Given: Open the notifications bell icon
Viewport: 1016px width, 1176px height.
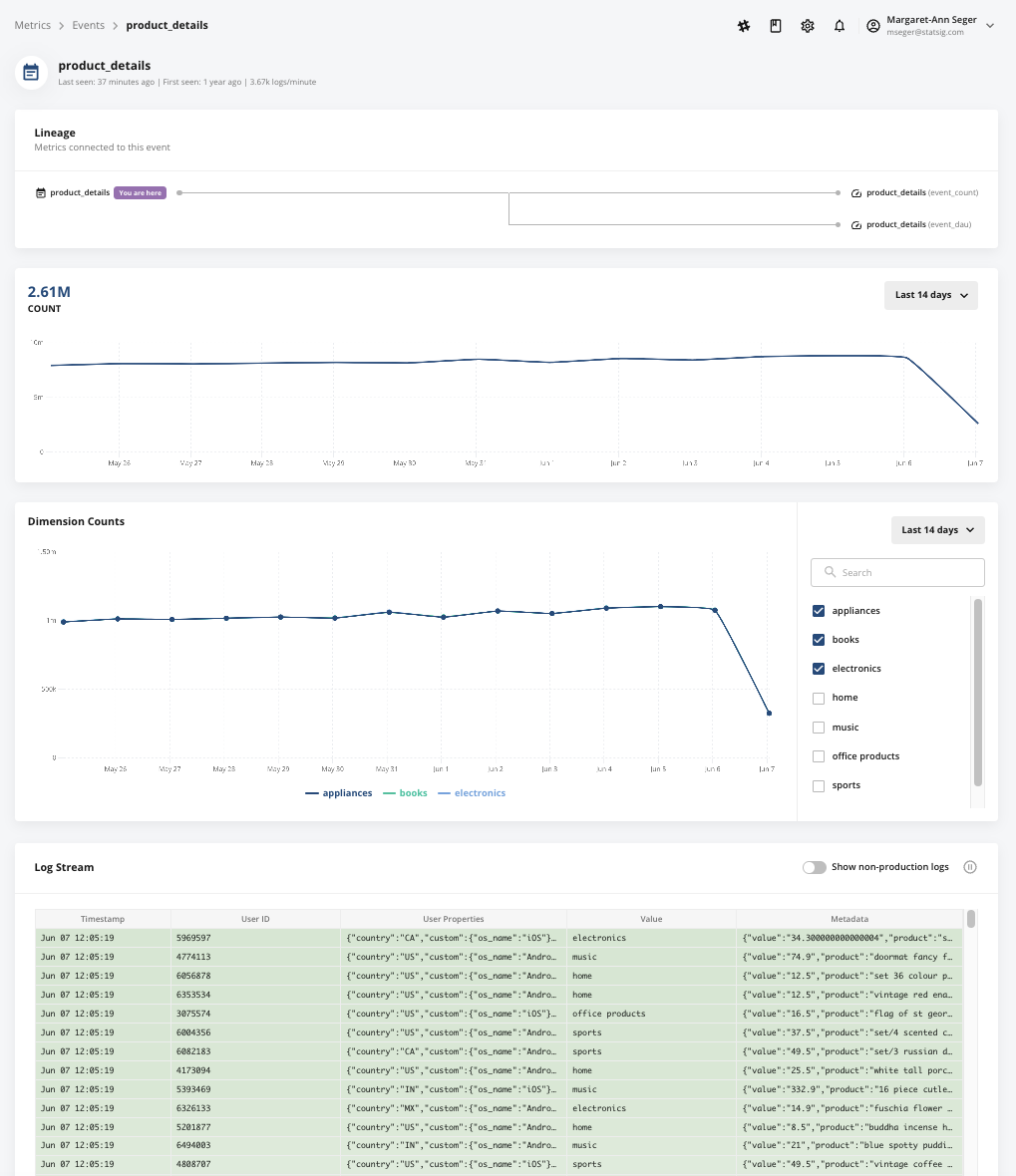Looking at the screenshot, I should 839,26.
